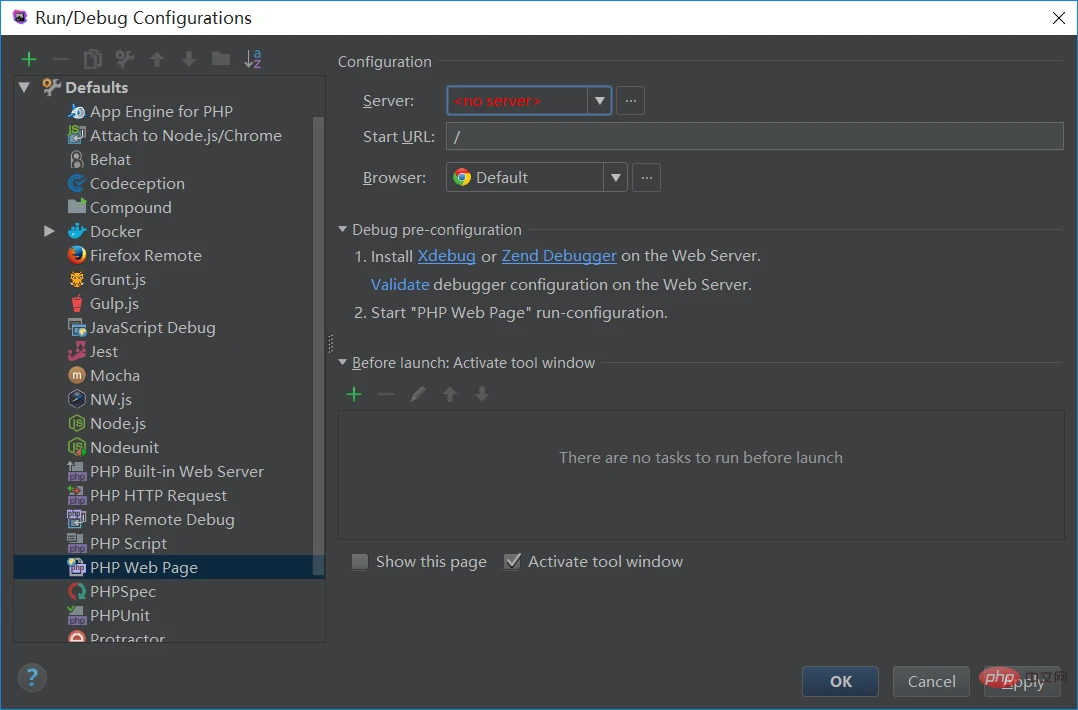Screen dimensions: 1078x710
Task: Select the Jest configuration
Action: [103, 351]
